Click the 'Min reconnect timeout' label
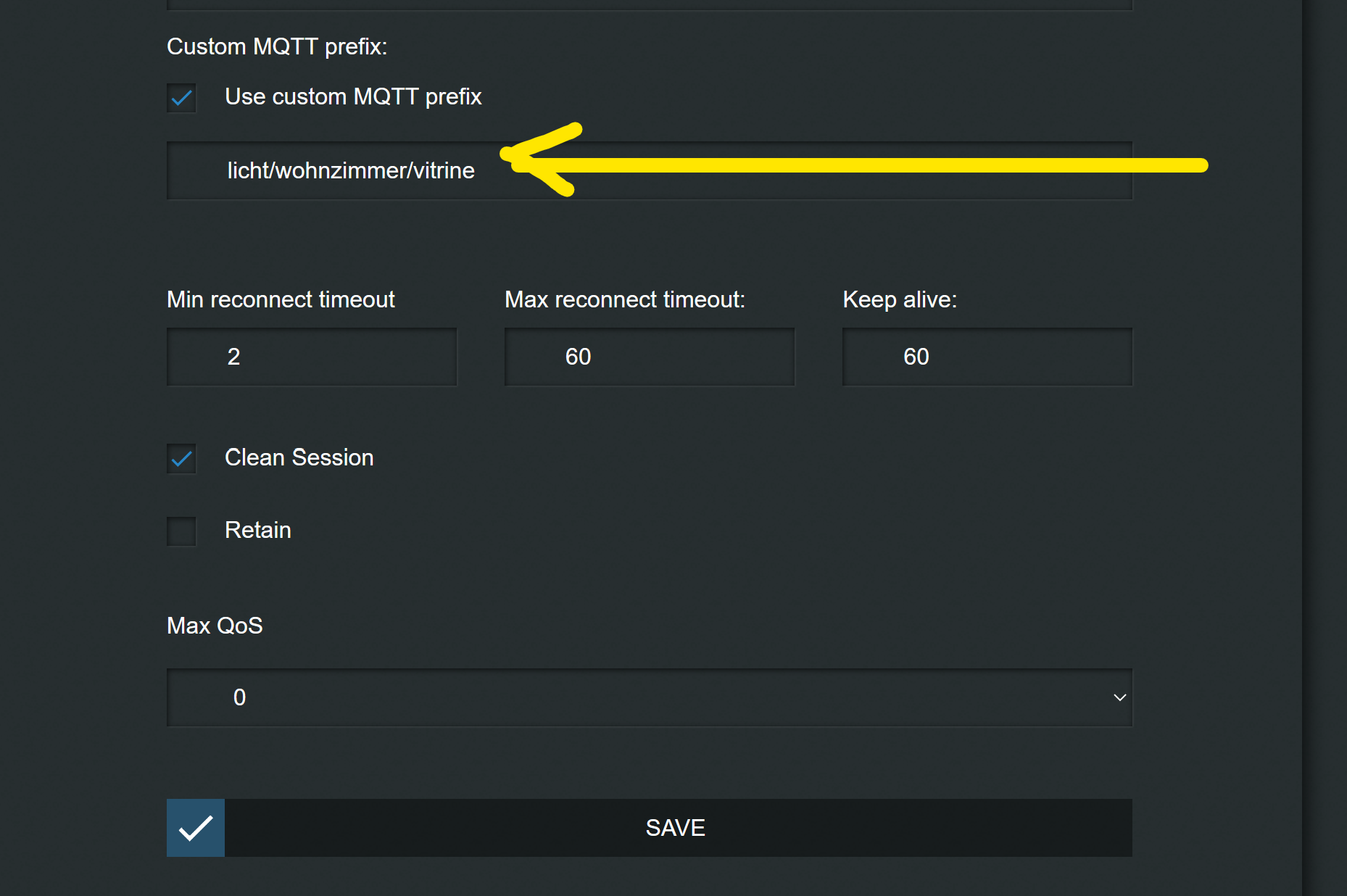This screenshot has height=896, width=1347. pos(281,299)
